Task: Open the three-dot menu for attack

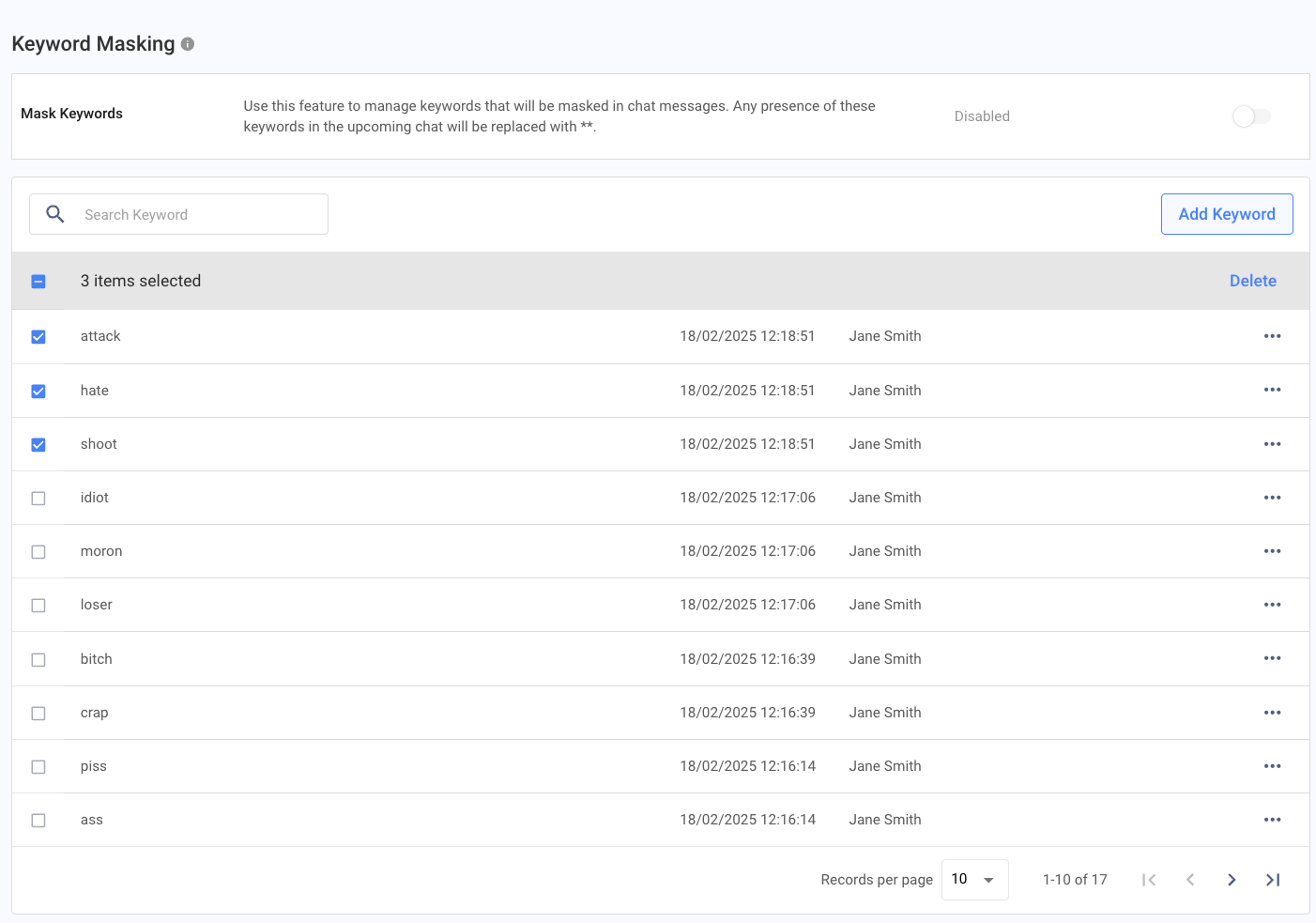Action: pyautogui.click(x=1272, y=336)
